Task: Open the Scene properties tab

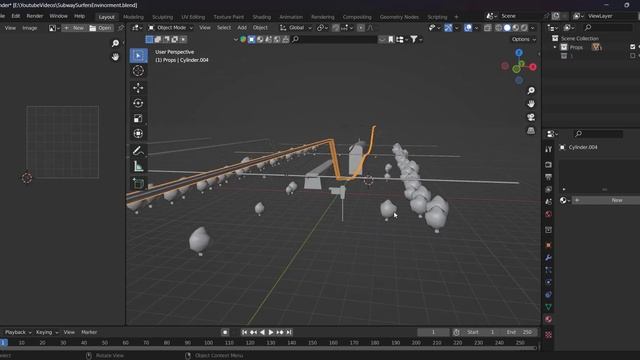Action: [549, 202]
